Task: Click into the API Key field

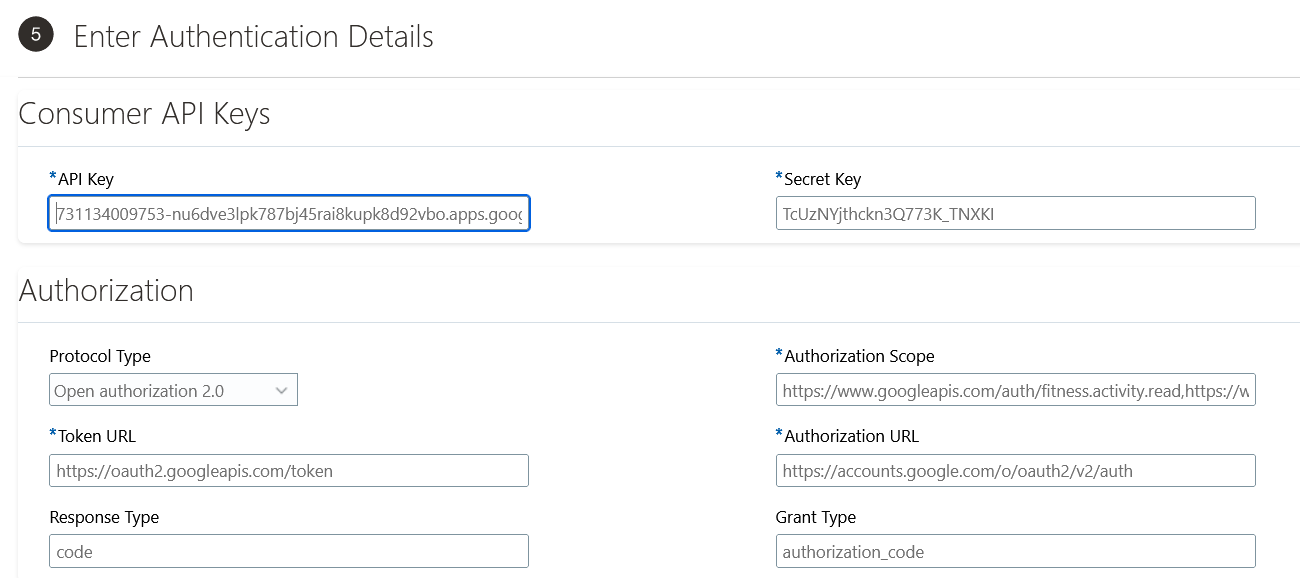Action: pyautogui.click(x=288, y=214)
